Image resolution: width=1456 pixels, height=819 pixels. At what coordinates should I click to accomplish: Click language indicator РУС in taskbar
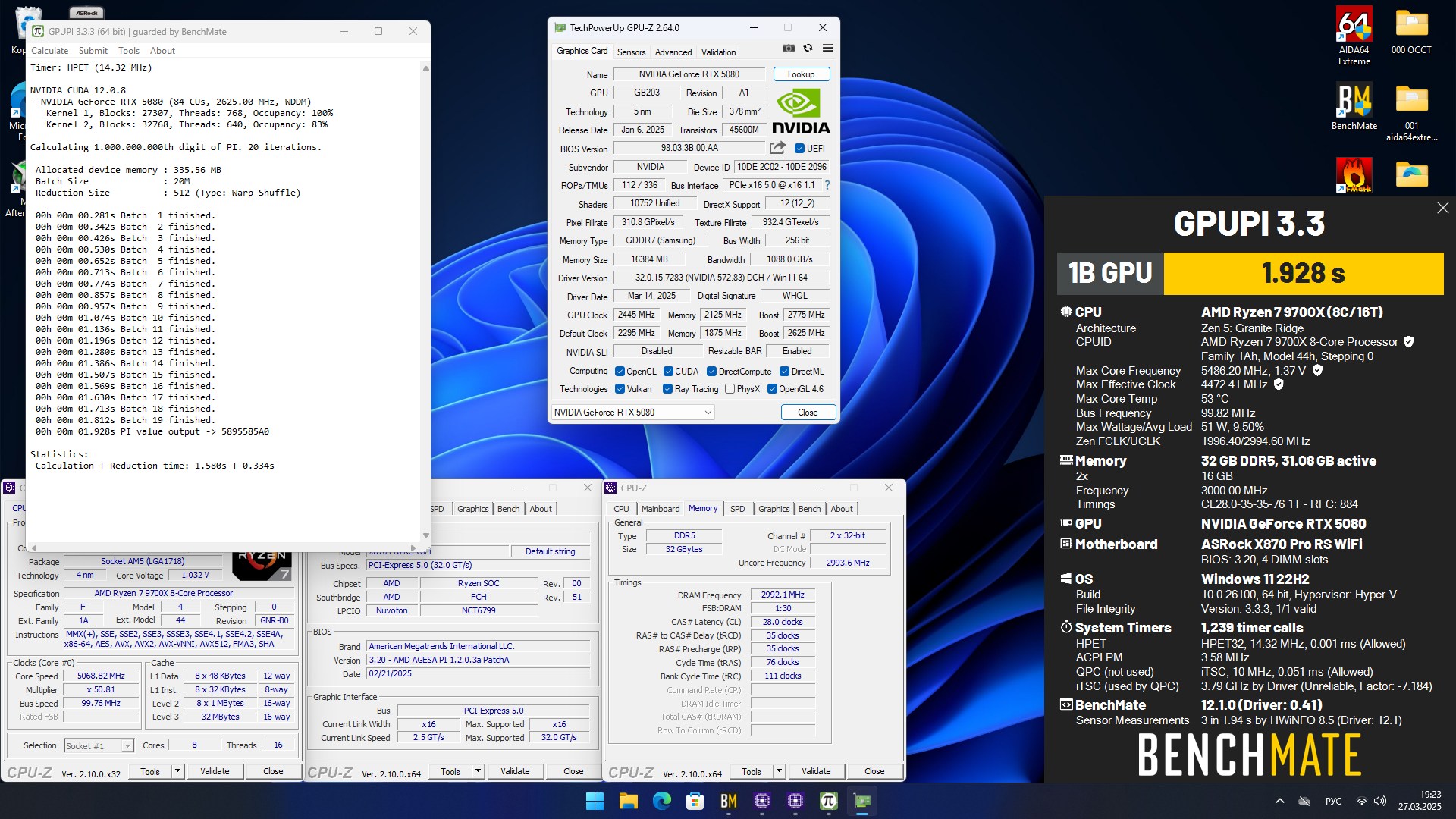tap(1333, 801)
